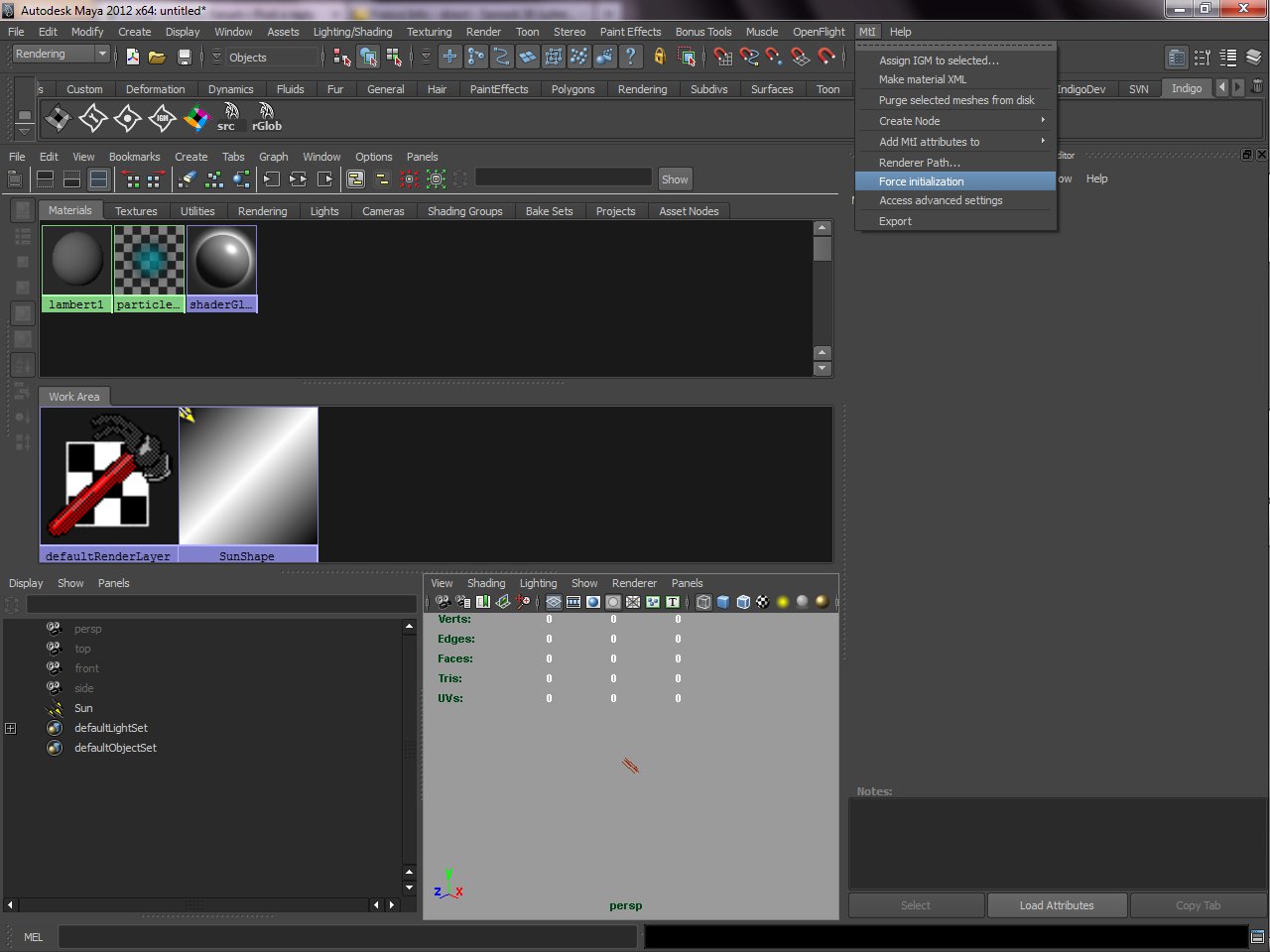The image size is (1270, 952).
Task: Select the SunShape gradient swatch in Work Area
Action: coord(248,476)
